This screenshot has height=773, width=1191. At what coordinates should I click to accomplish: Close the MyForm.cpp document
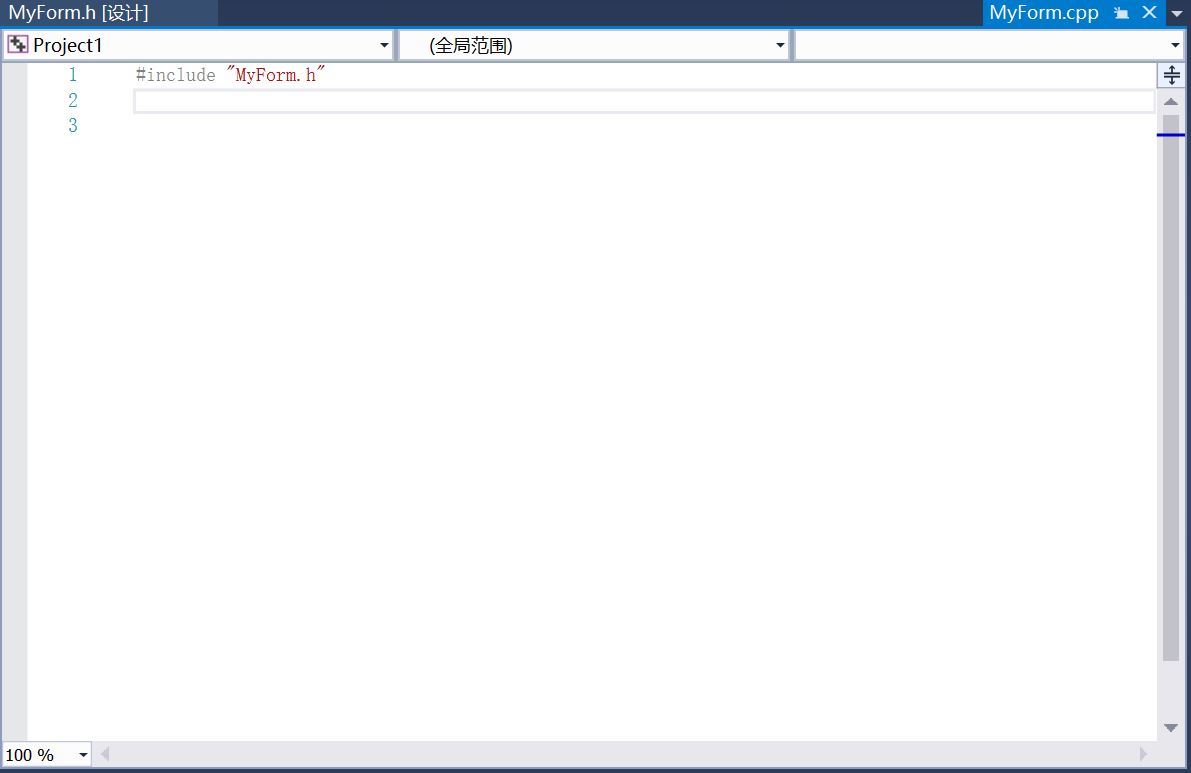1148,13
